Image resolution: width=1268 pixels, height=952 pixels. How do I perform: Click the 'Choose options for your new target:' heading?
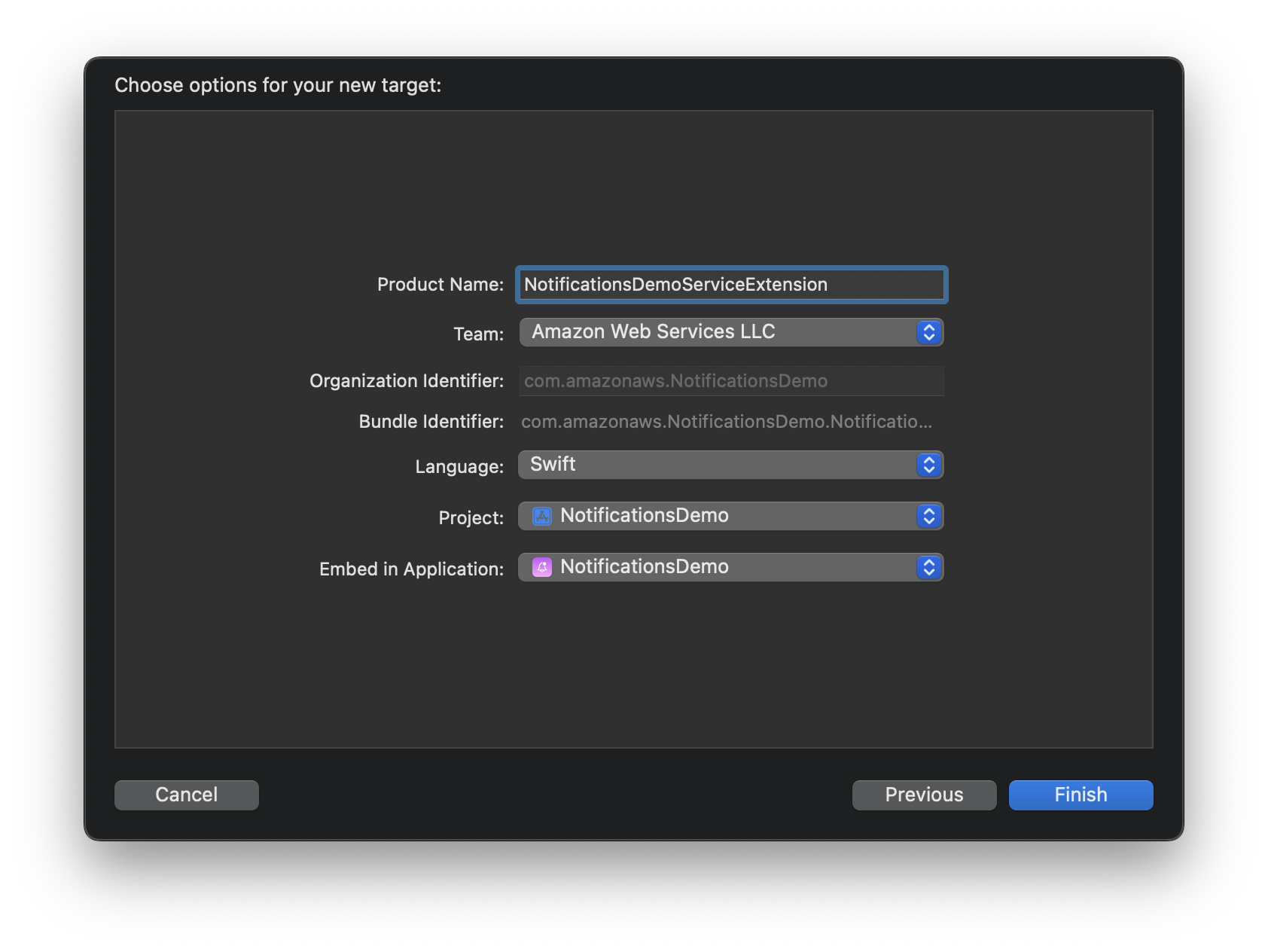tap(278, 85)
